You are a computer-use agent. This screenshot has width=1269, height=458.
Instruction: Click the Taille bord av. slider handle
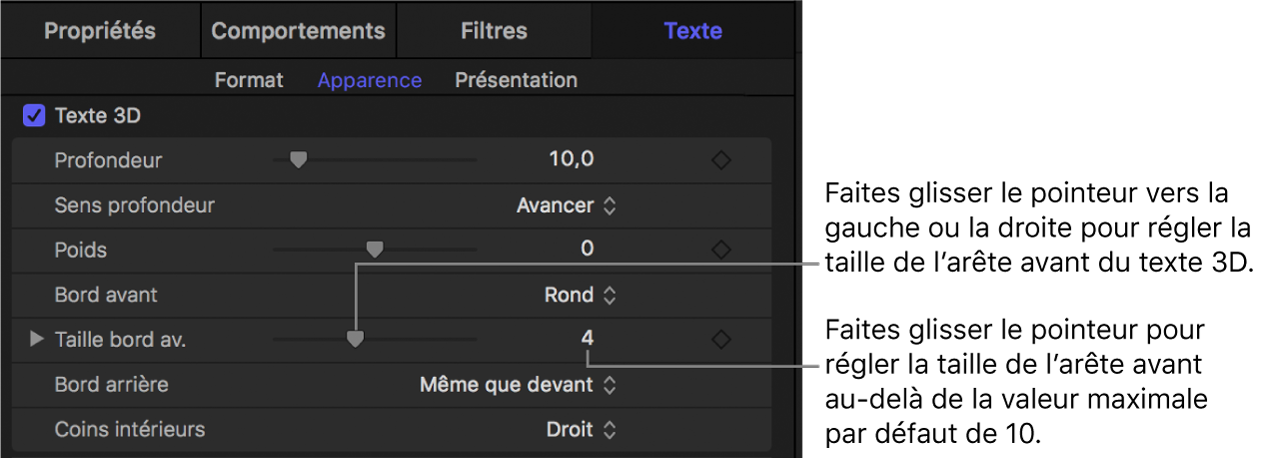[x=354, y=338]
